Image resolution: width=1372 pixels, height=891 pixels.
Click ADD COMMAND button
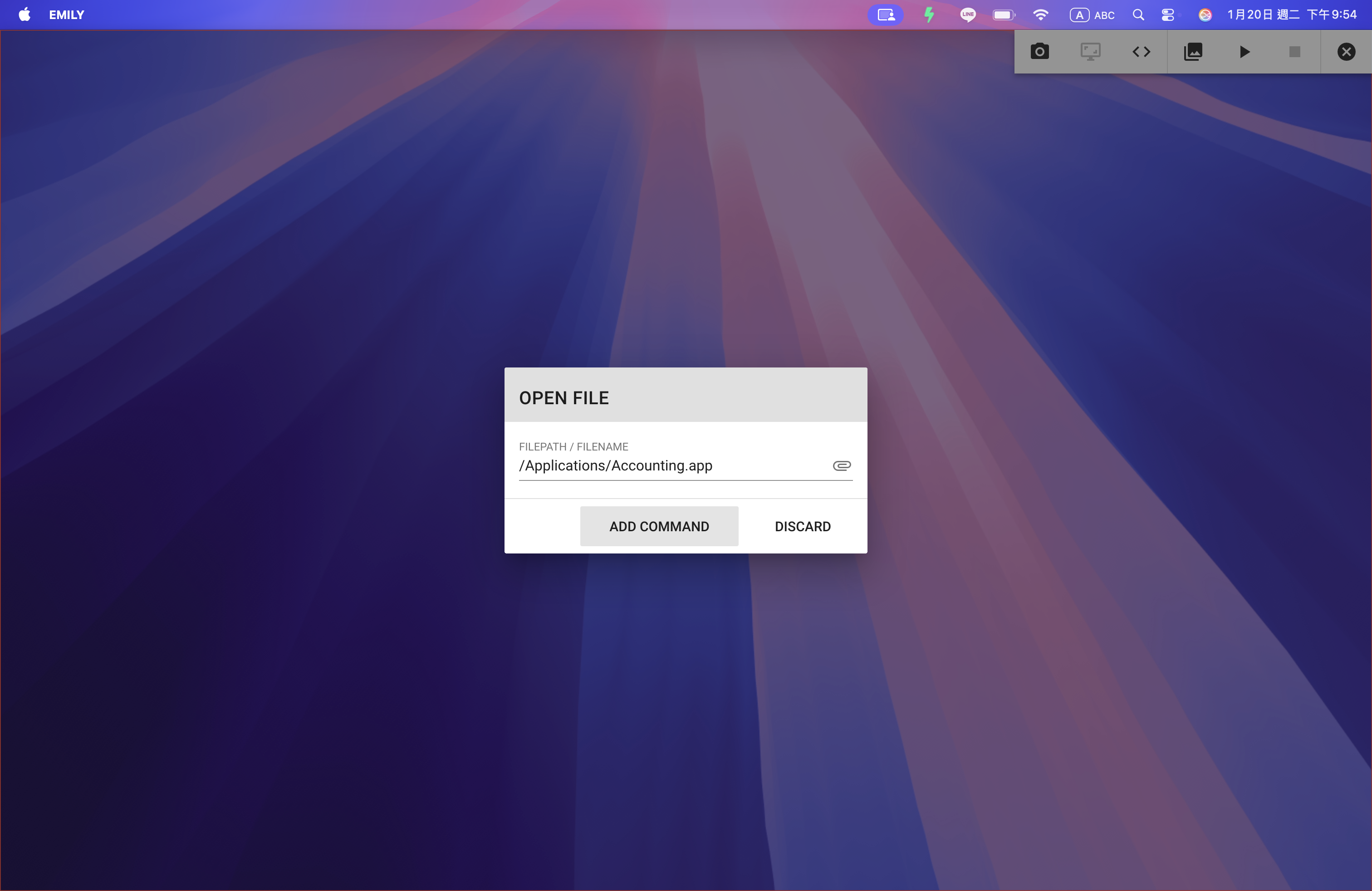coord(659,526)
